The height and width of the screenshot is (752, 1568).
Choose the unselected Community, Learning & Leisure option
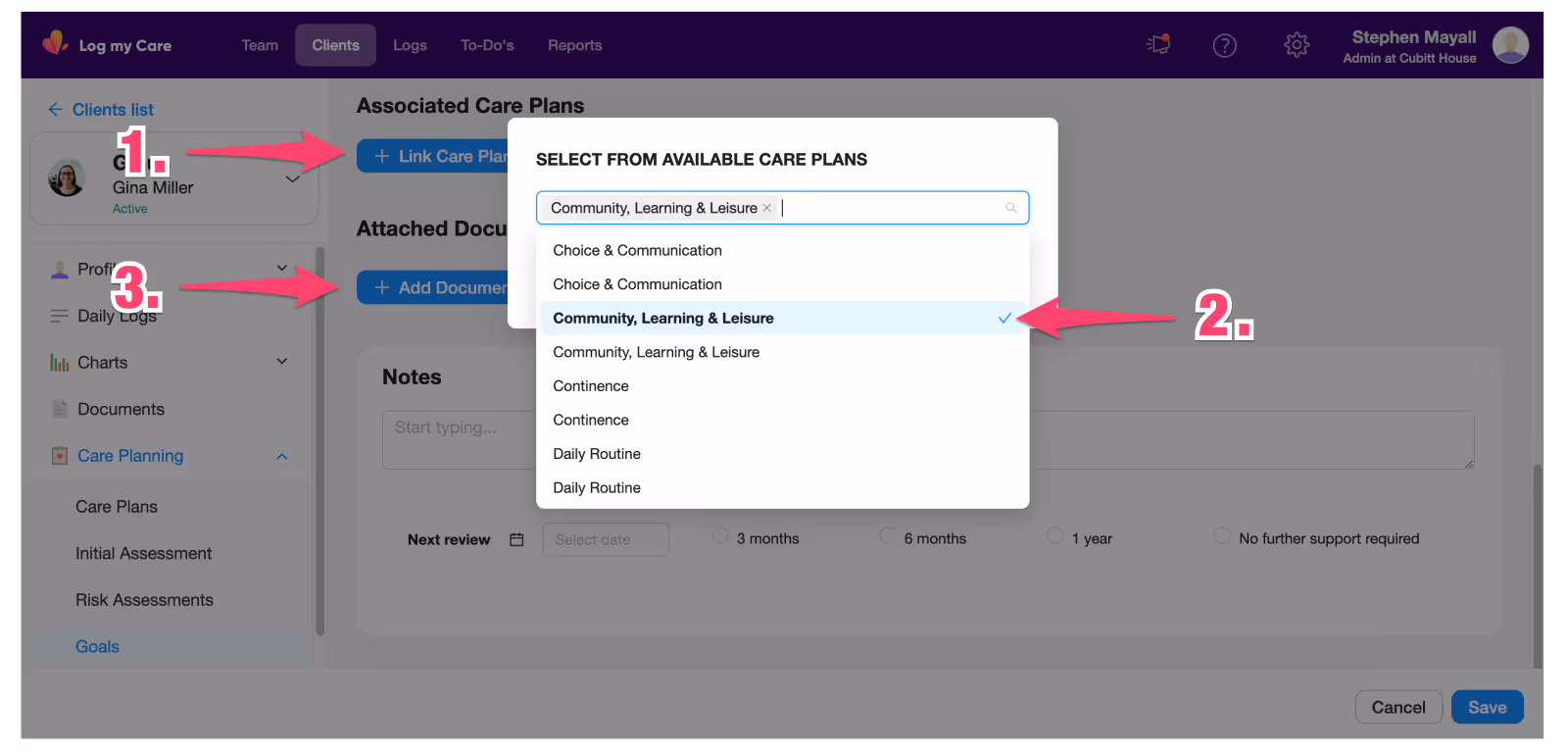click(x=782, y=352)
